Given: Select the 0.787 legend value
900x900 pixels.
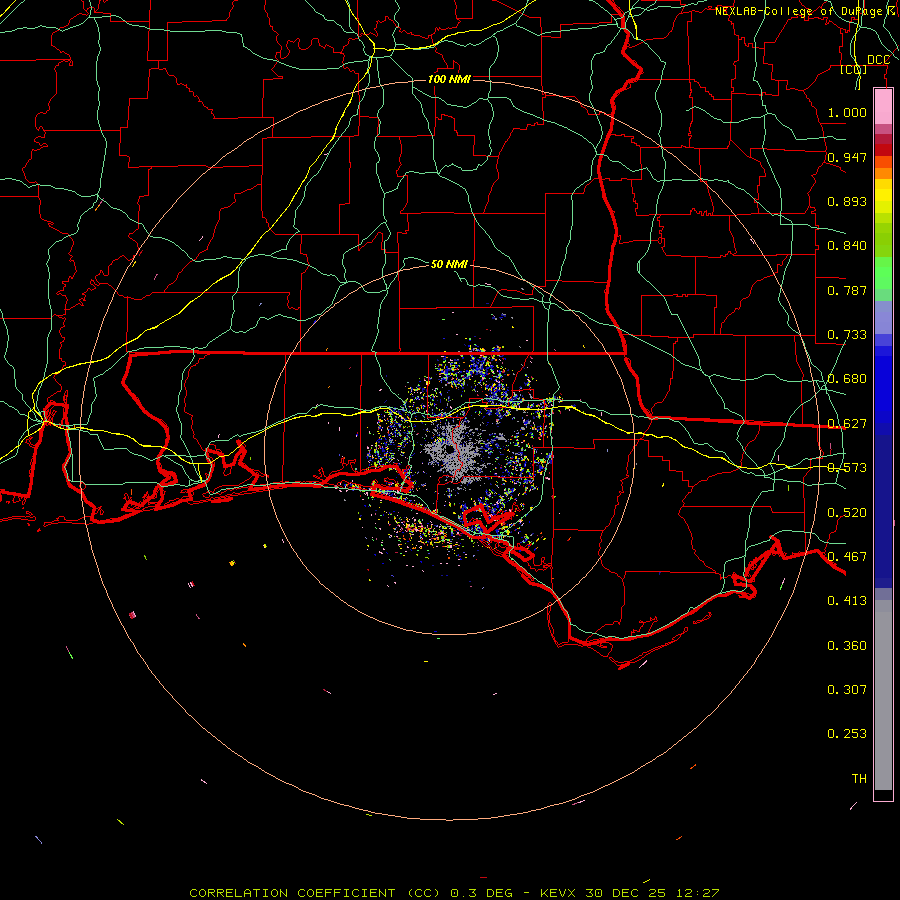Looking at the screenshot, I should point(847,291).
